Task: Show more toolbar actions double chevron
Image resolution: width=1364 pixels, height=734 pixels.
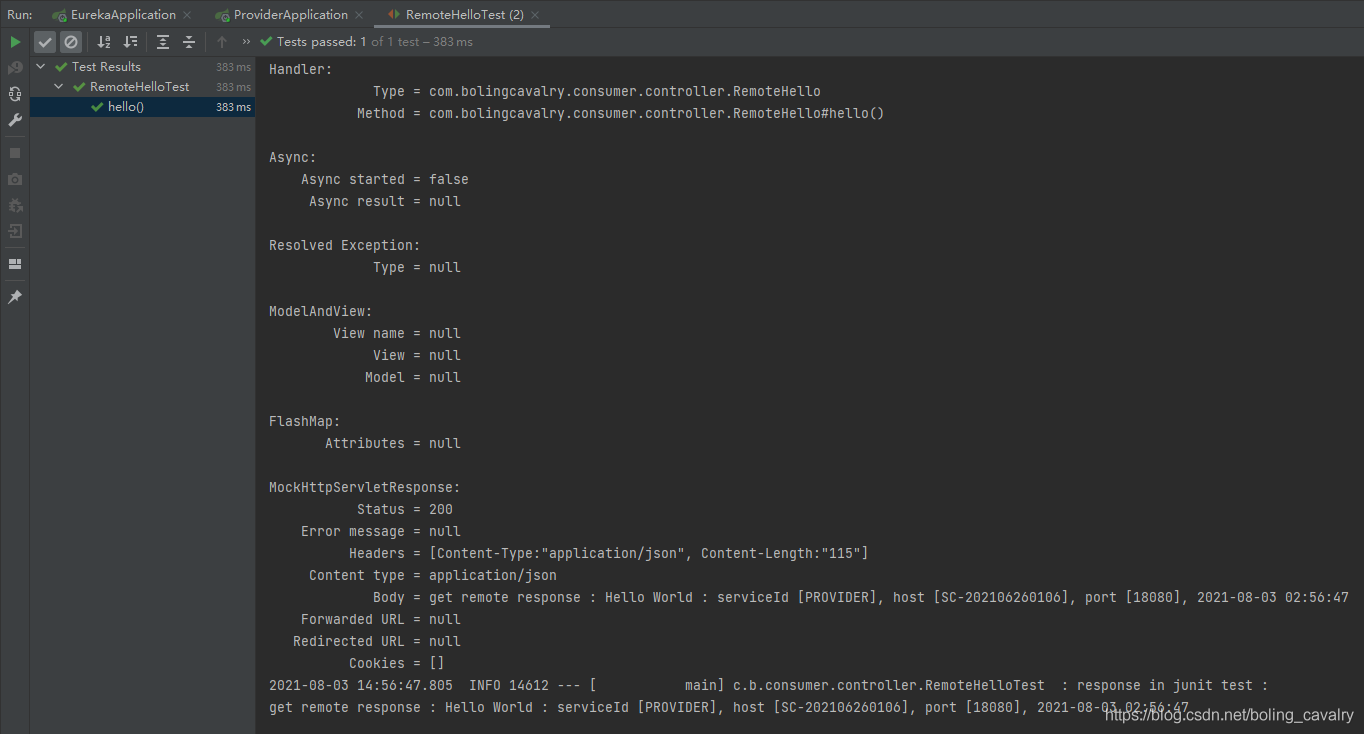Action: (x=247, y=42)
